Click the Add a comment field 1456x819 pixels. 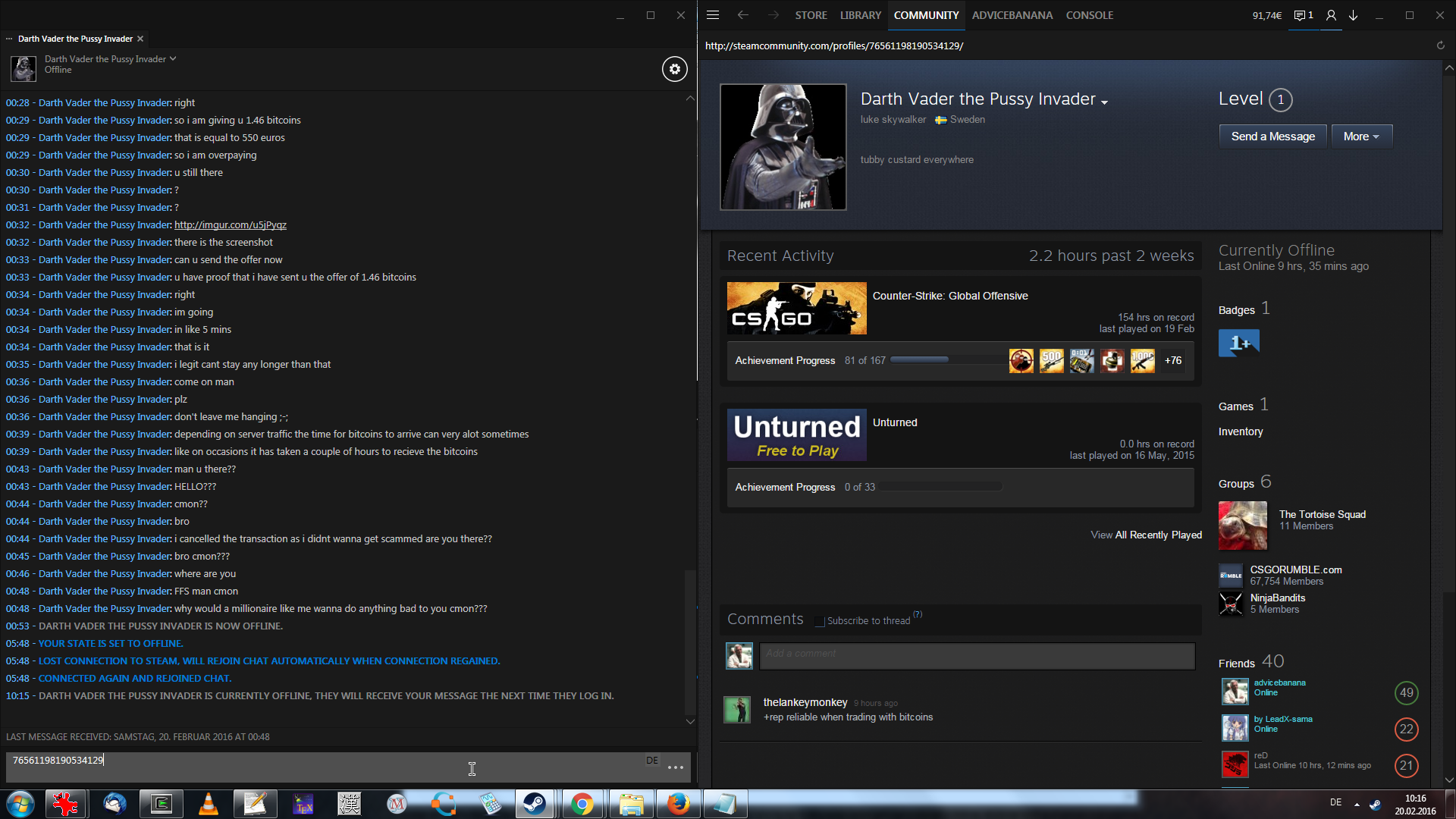click(977, 655)
